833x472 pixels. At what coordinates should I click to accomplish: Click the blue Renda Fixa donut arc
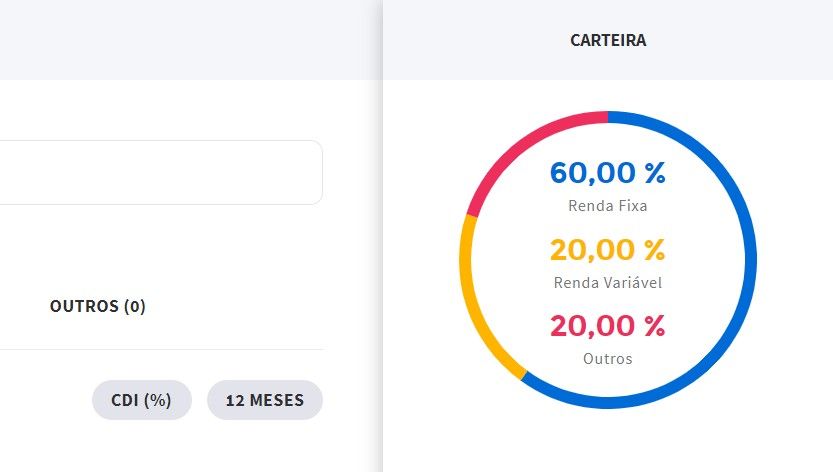[751, 259]
